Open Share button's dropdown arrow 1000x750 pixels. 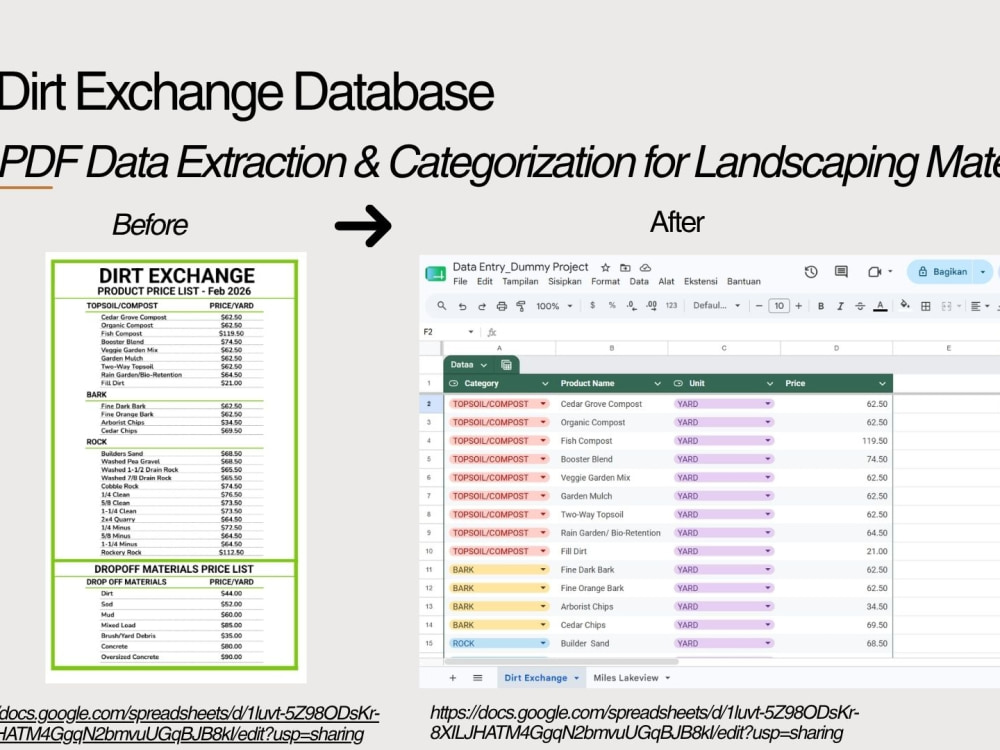[x=983, y=272]
